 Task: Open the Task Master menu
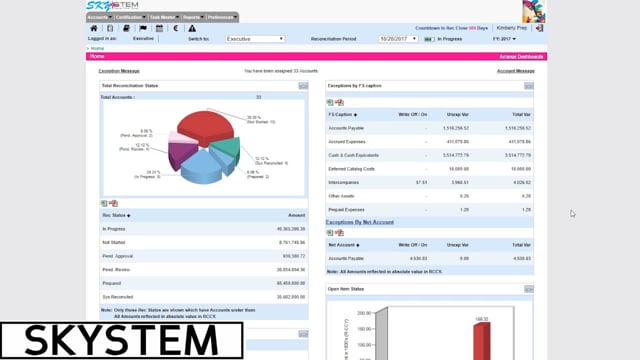pos(164,17)
